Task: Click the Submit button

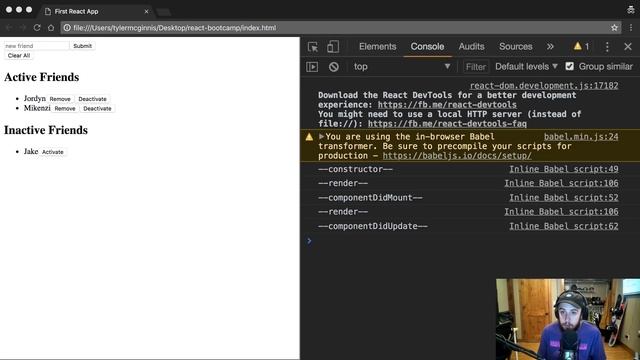Action: click(x=82, y=46)
